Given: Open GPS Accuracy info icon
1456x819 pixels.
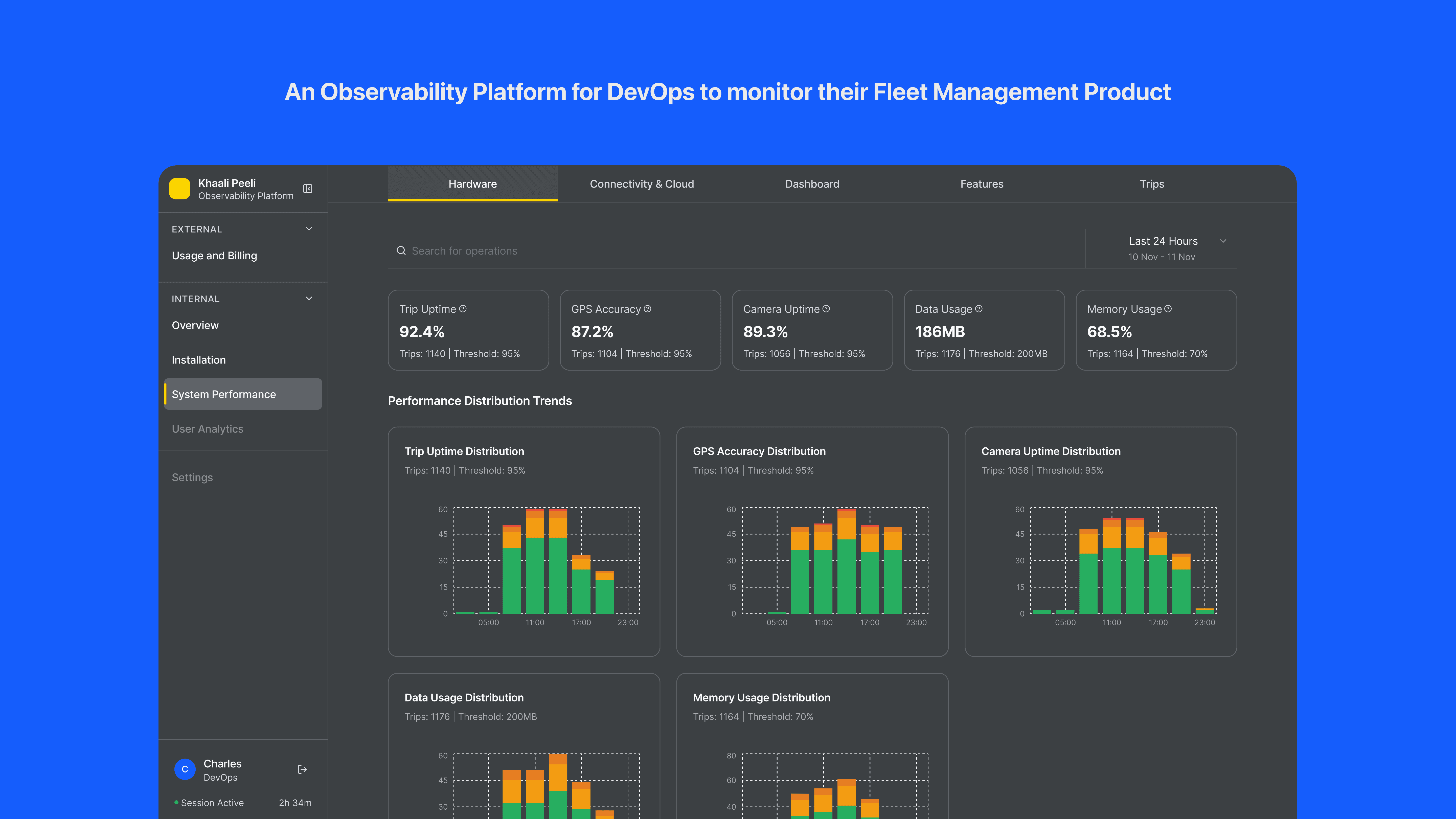Looking at the screenshot, I should 648,309.
